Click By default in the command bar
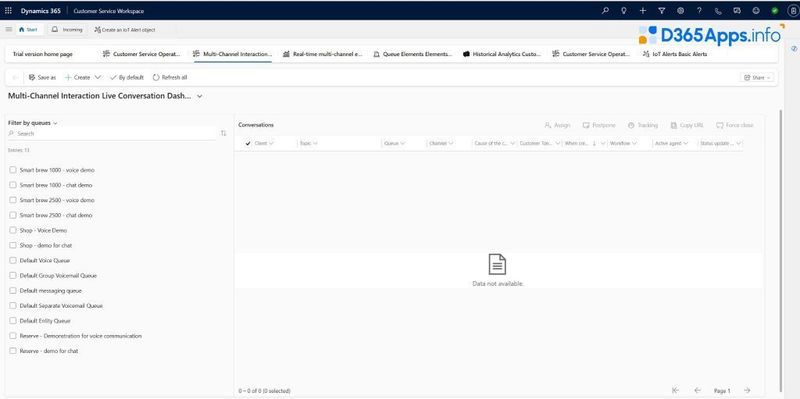Image resolution: width=800 pixels, height=399 pixels. pos(127,78)
